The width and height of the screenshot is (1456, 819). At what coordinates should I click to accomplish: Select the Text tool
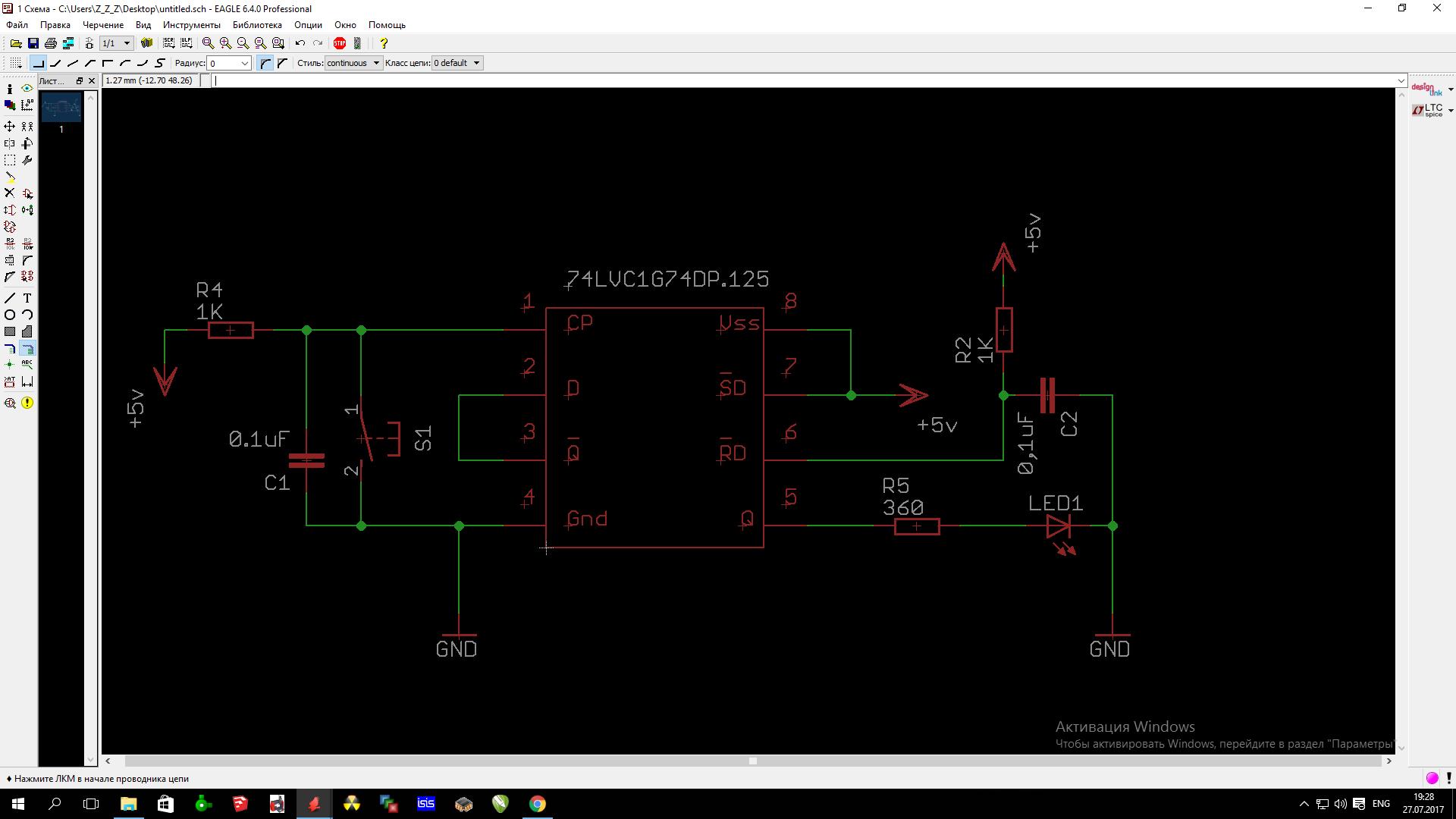click(x=27, y=298)
